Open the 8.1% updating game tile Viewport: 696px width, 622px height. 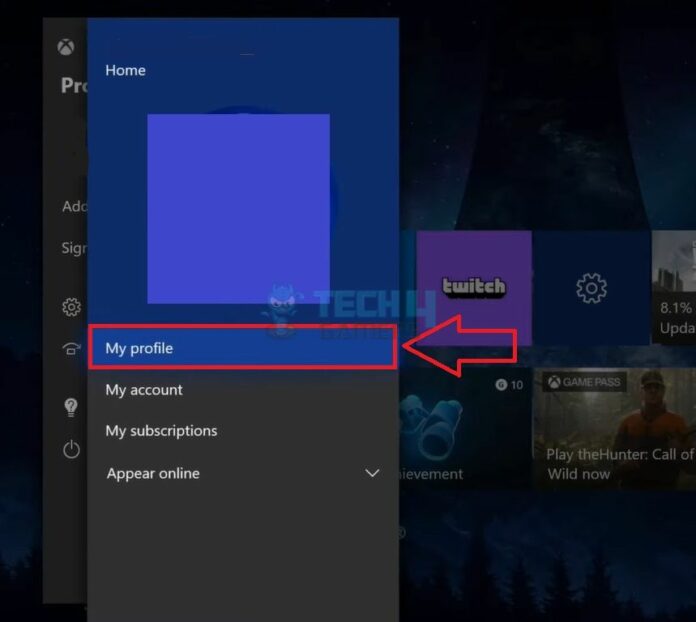pos(674,288)
